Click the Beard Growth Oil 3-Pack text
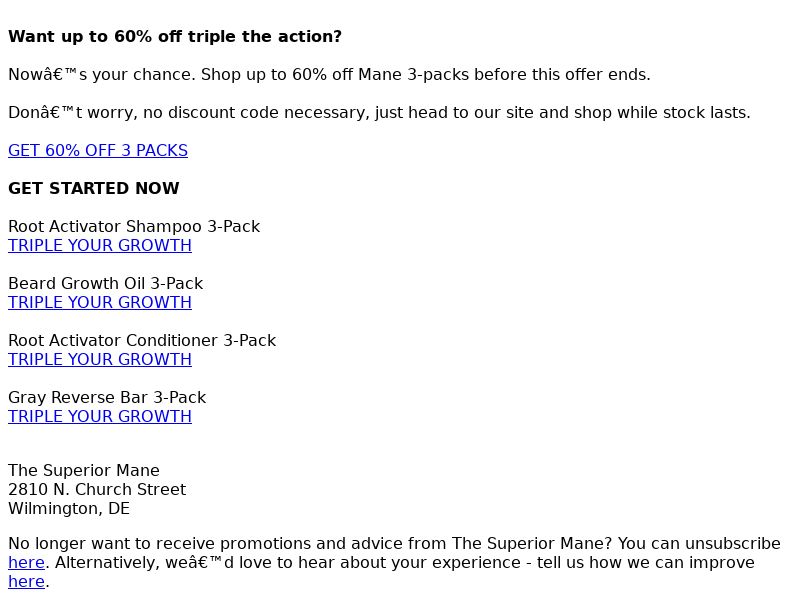800x607 pixels. (106, 284)
